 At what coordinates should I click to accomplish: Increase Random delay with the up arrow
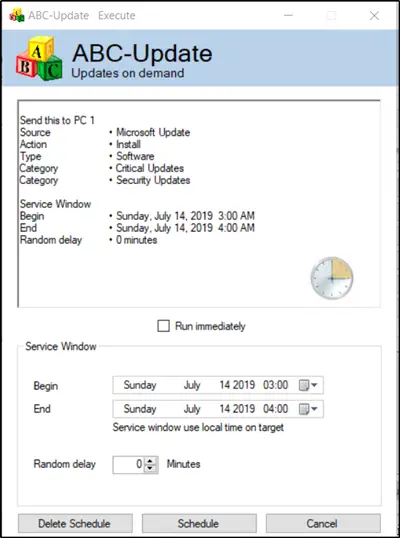150,461
